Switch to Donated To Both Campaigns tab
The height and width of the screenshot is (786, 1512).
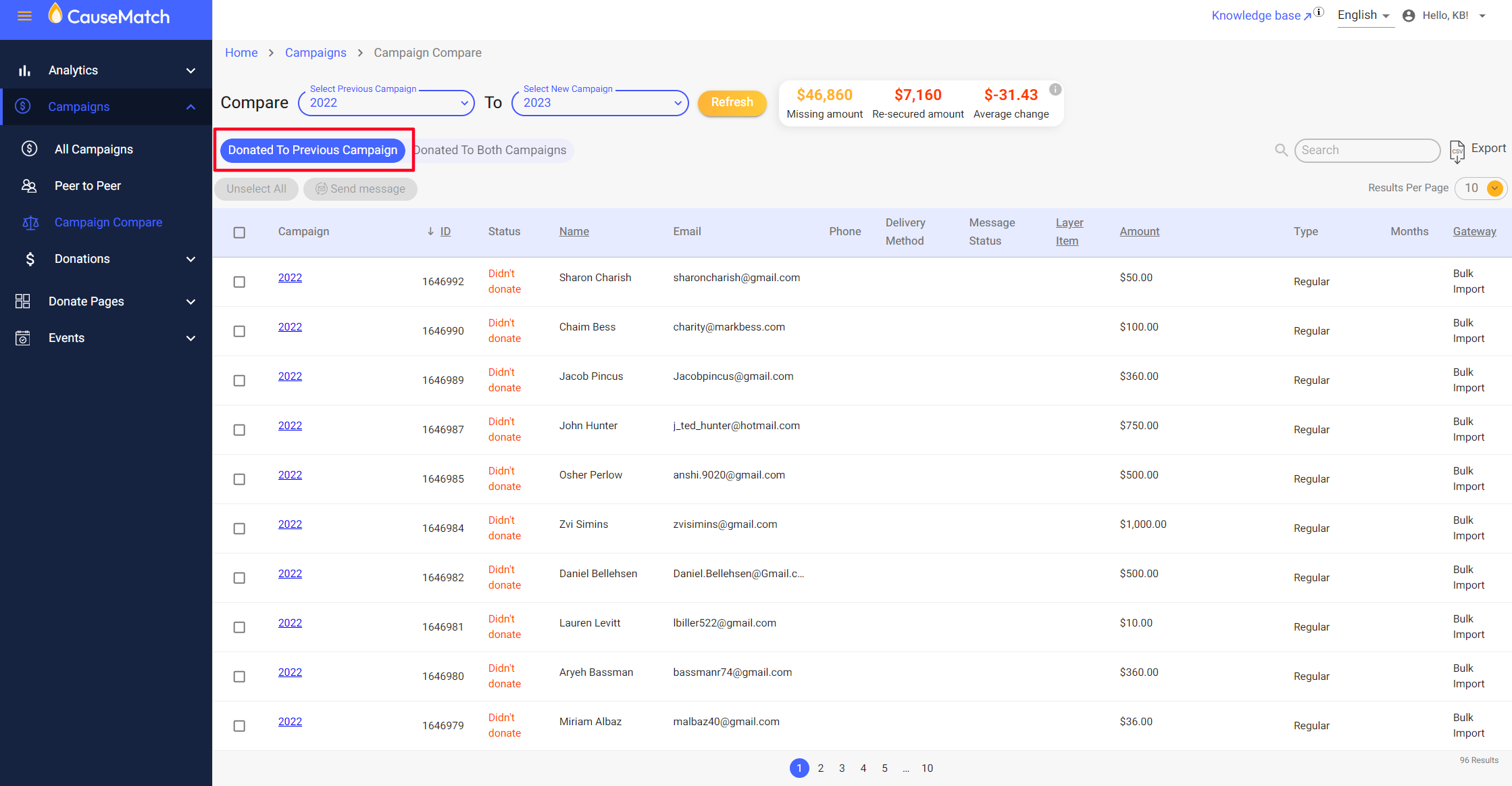point(491,150)
